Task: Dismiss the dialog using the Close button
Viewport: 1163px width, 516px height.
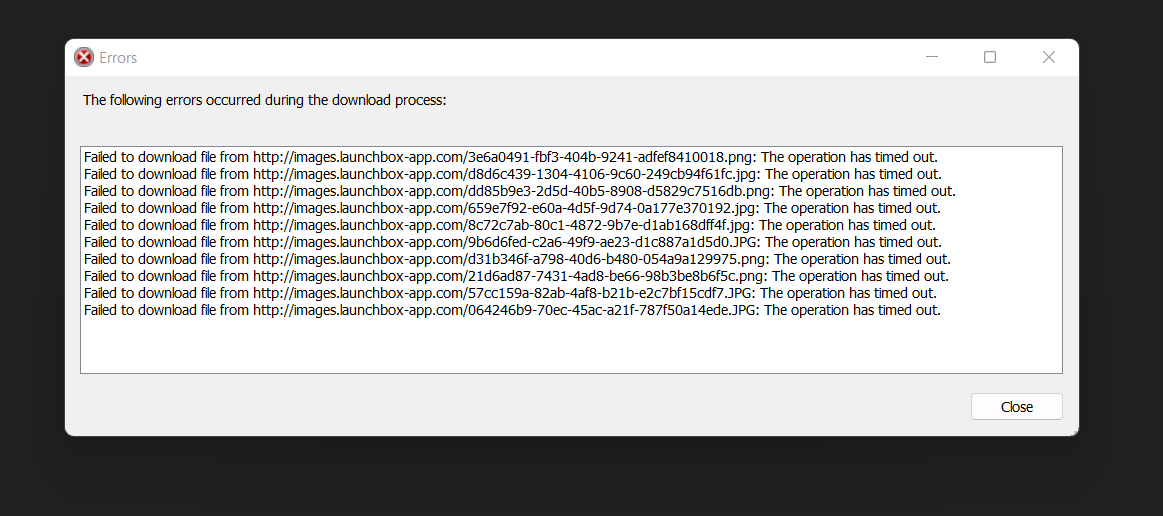Action: pos(1017,406)
